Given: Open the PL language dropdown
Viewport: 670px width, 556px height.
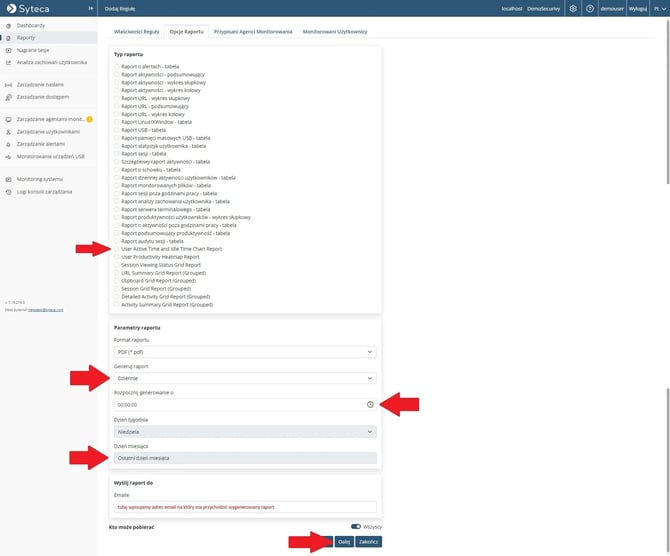Looking at the screenshot, I should pos(659,8).
